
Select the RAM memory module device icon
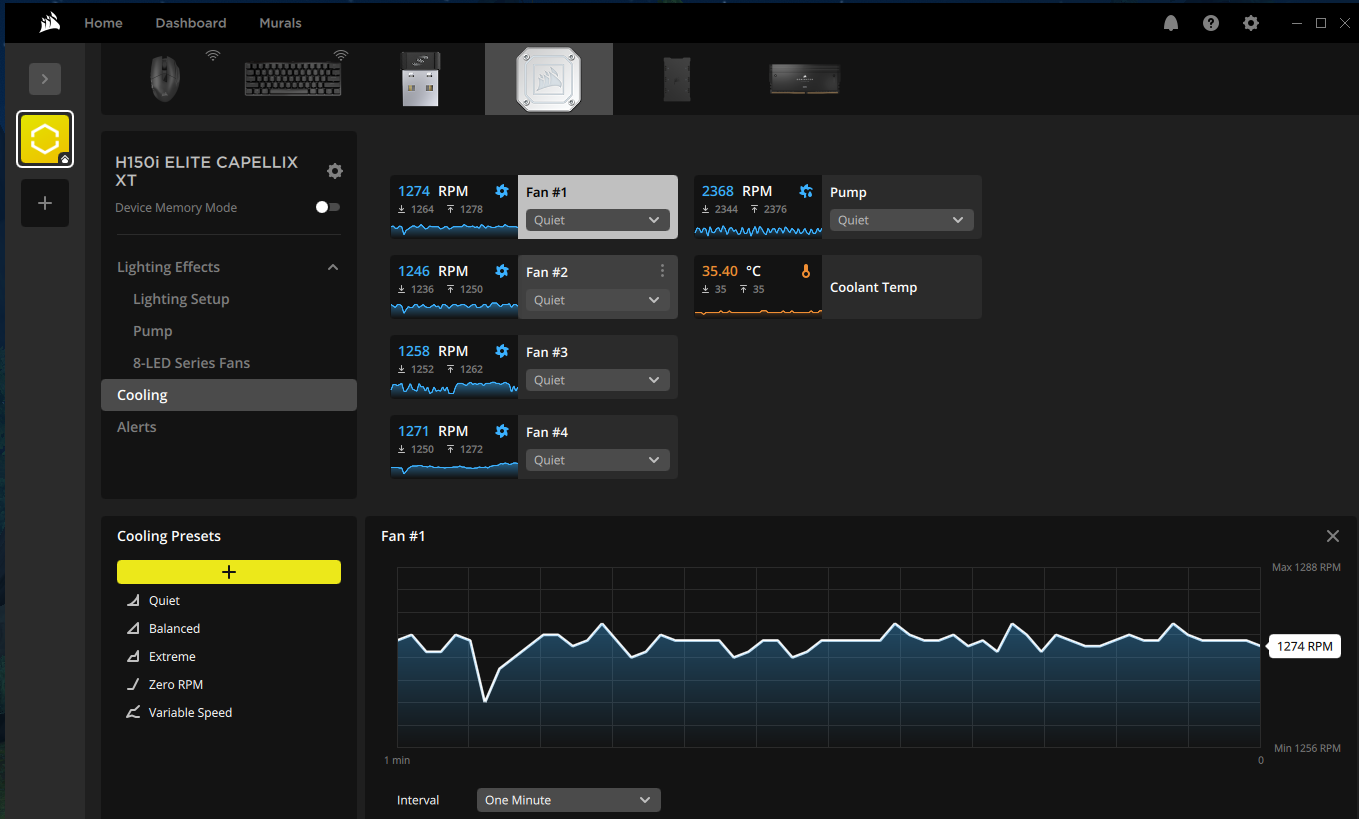pos(804,79)
